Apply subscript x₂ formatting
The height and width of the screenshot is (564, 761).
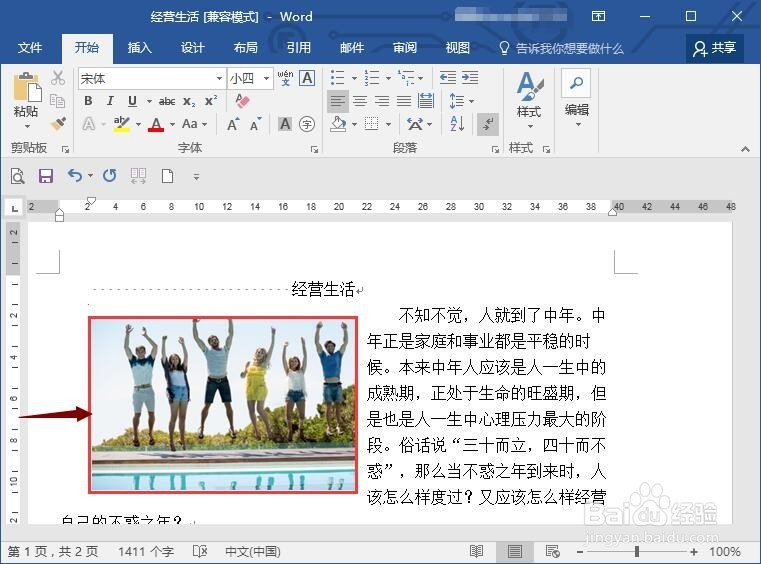[189, 101]
